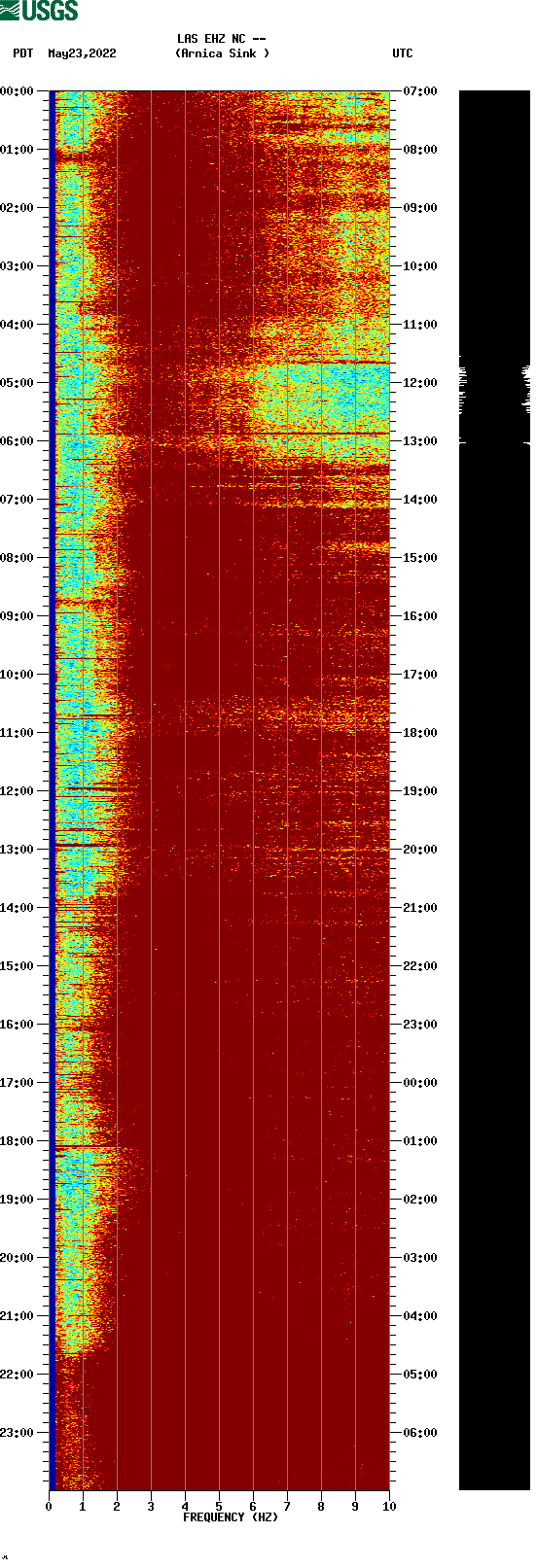Click the 'PDT' timezone label
The width and height of the screenshot is (537, 1568).
click(x=23, y=53)
